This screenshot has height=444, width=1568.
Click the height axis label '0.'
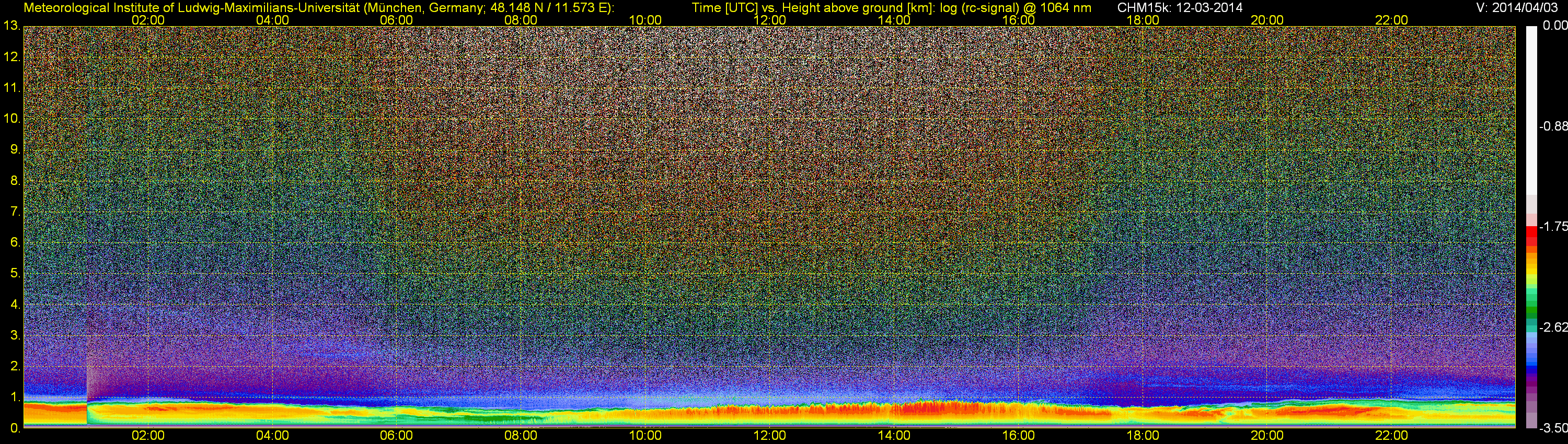pos(15,428)
